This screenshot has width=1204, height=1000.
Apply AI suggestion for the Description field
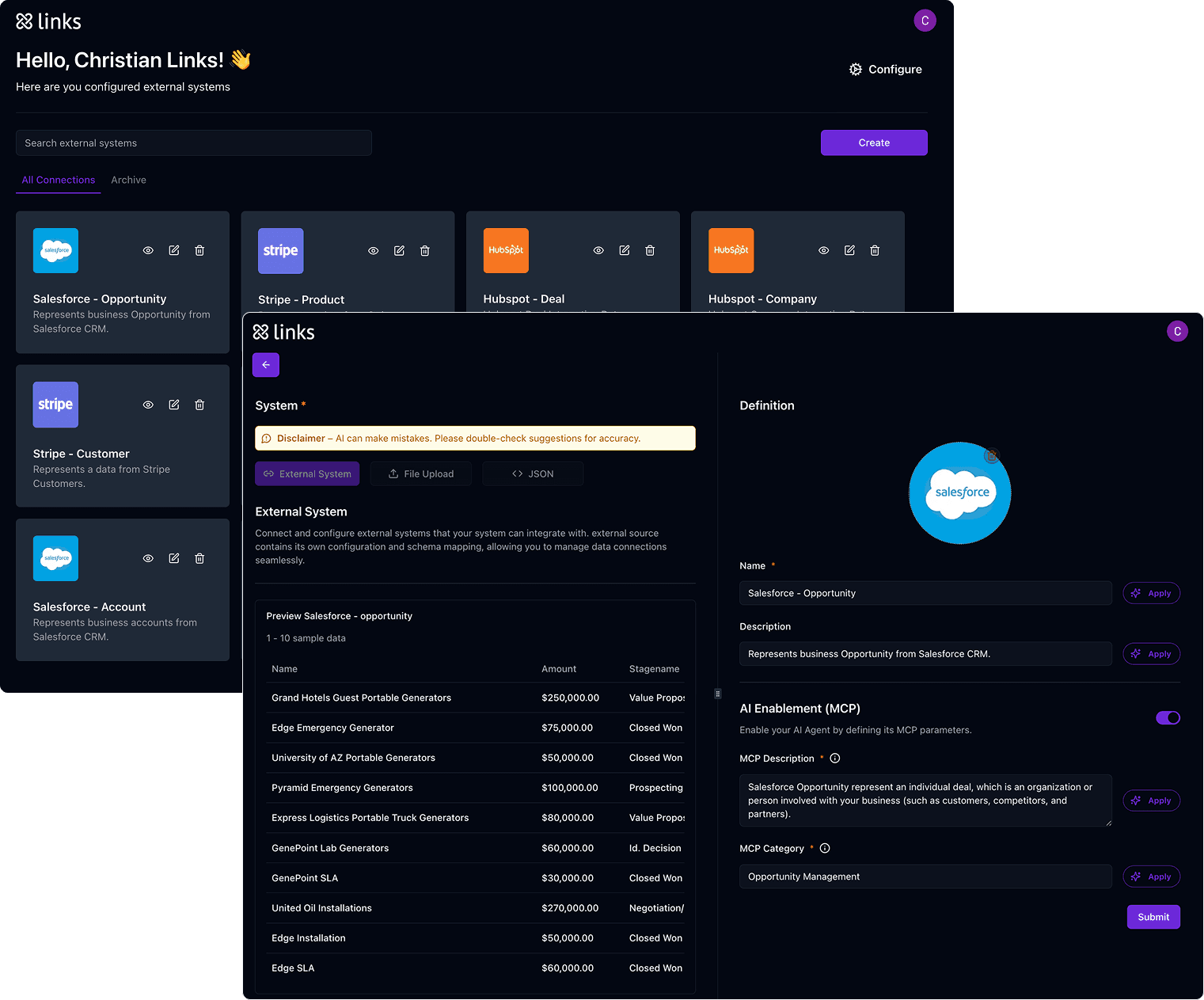pyautogui.click(x=1152, y=654)
